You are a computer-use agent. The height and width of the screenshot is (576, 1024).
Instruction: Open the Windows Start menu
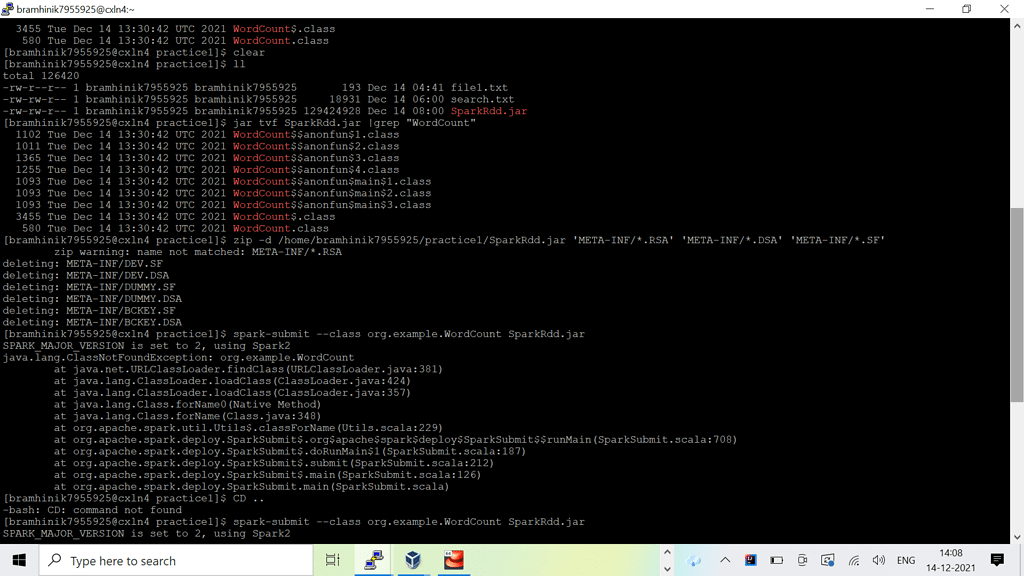click(18, 560)
